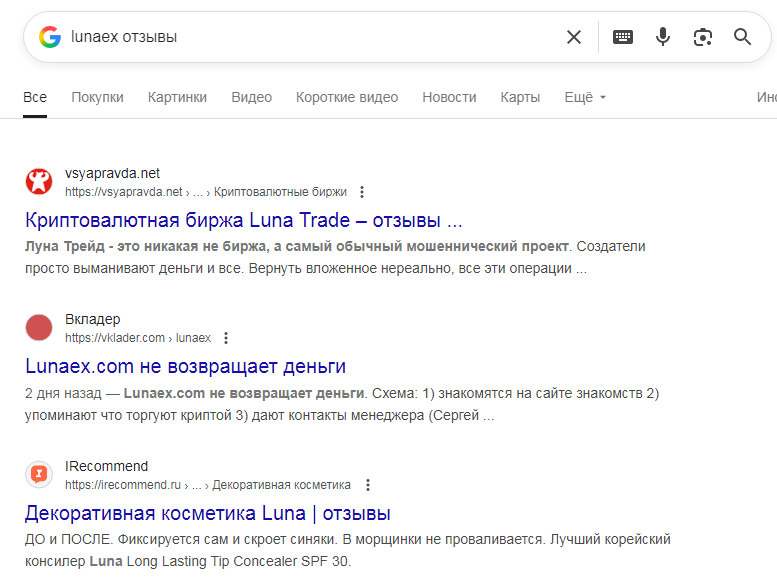Expand the Ещё dropdown menu
This screenshot has height=583, width=777.
pos(585,97)
